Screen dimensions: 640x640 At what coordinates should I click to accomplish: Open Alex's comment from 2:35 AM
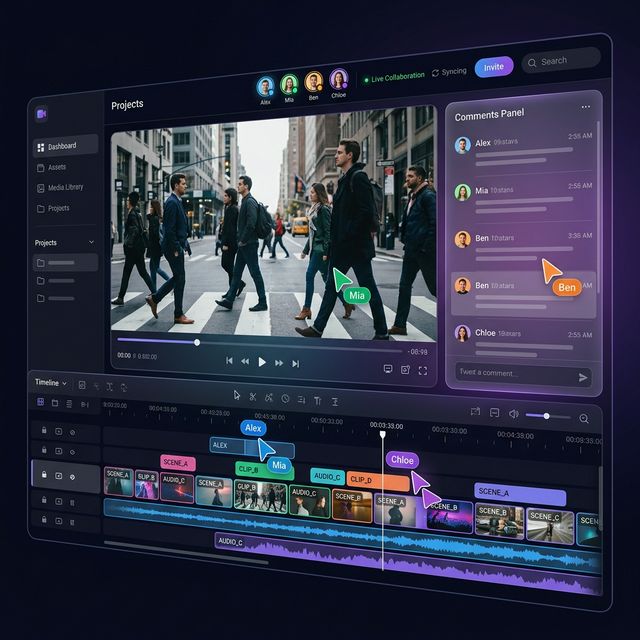pyautogui.click(x=523, y=149)
